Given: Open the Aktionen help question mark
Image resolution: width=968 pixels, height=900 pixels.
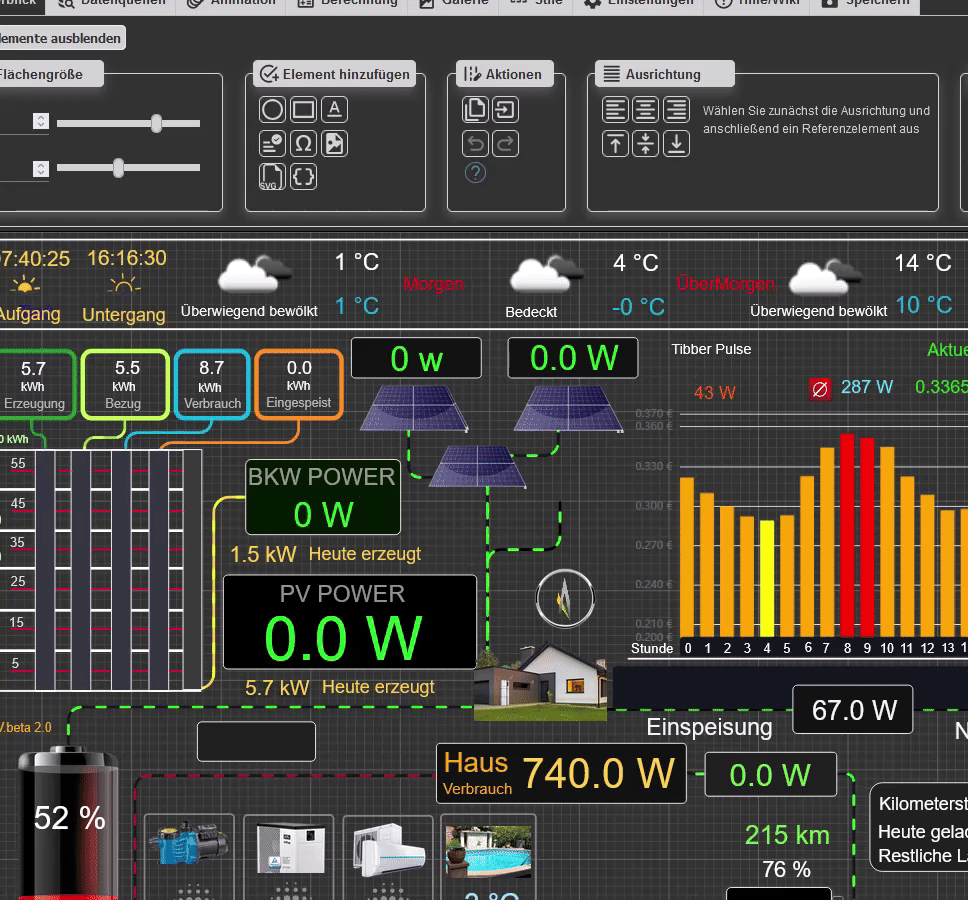Looking at the screenshot, I should (476, 173).
